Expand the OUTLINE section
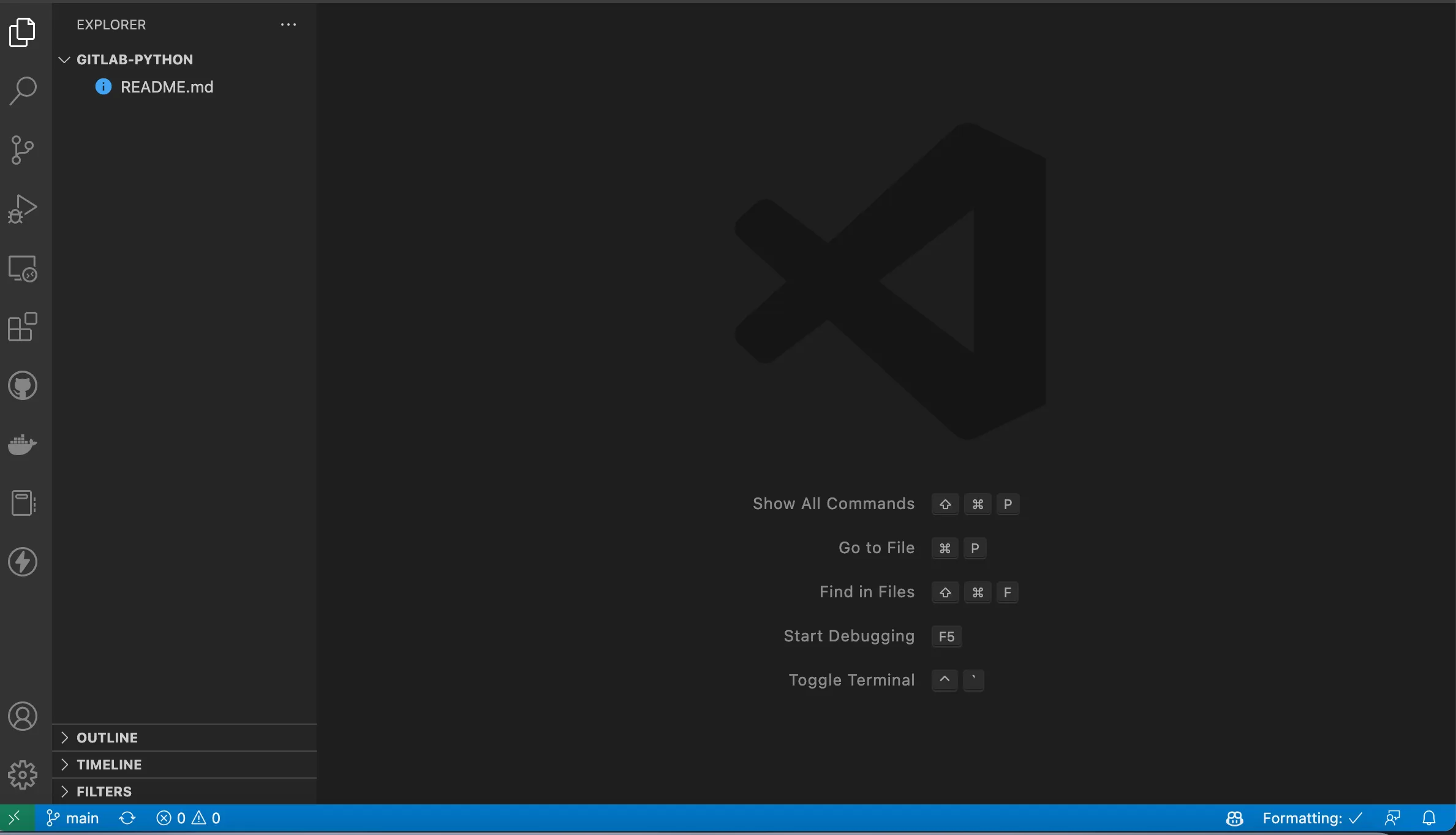1456x835 pixels. pyautogui.click(x=184, y=738)
